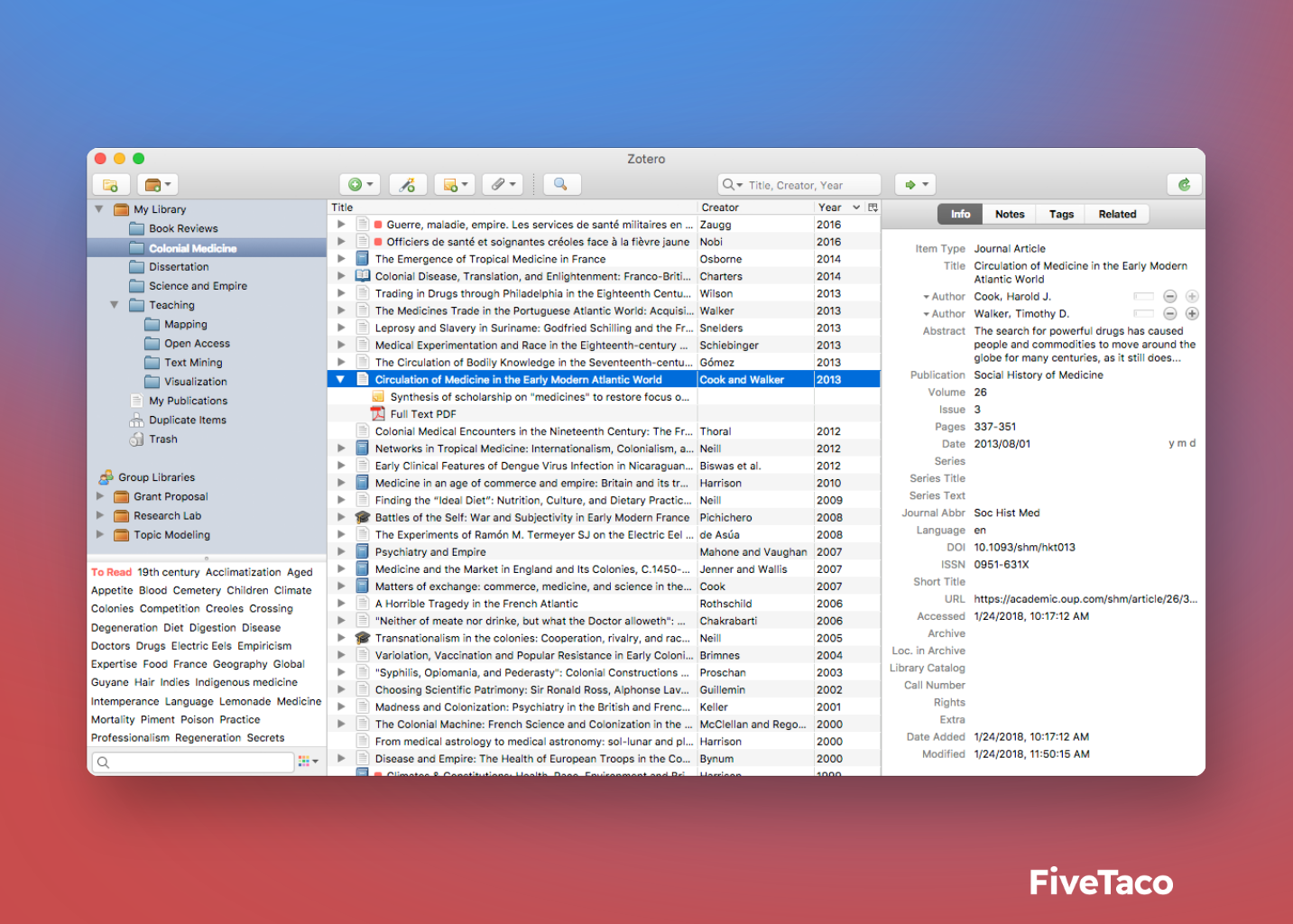Filter by the 19th century tag

coord(169,572)
